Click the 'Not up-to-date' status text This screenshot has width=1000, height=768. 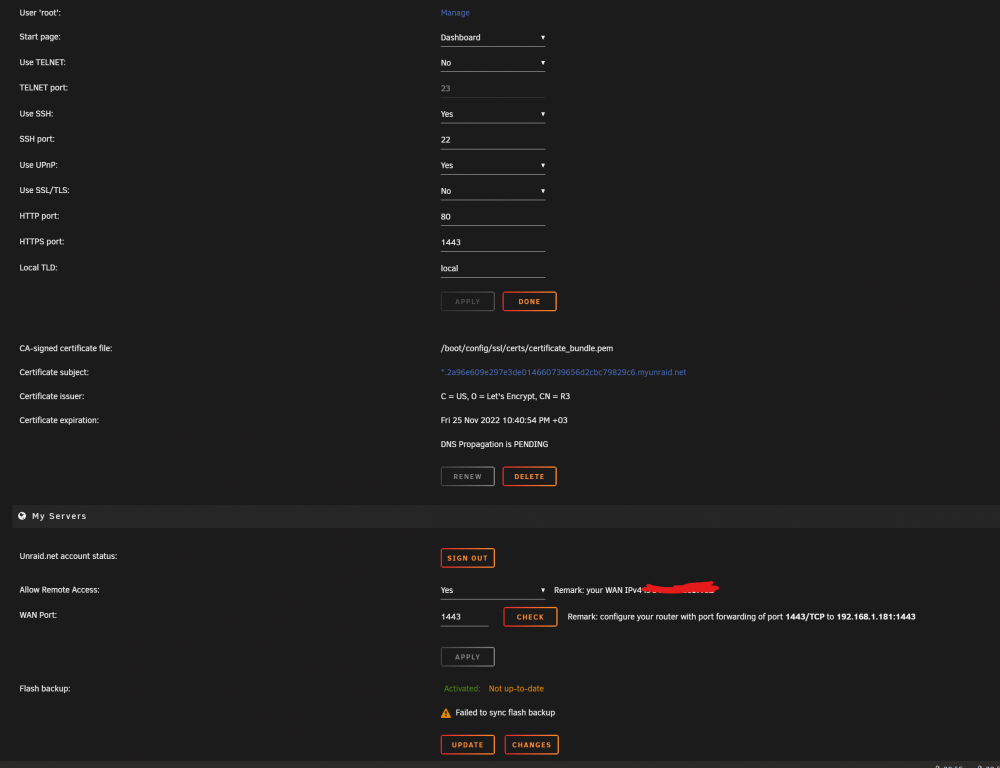(x=516, y=689)
